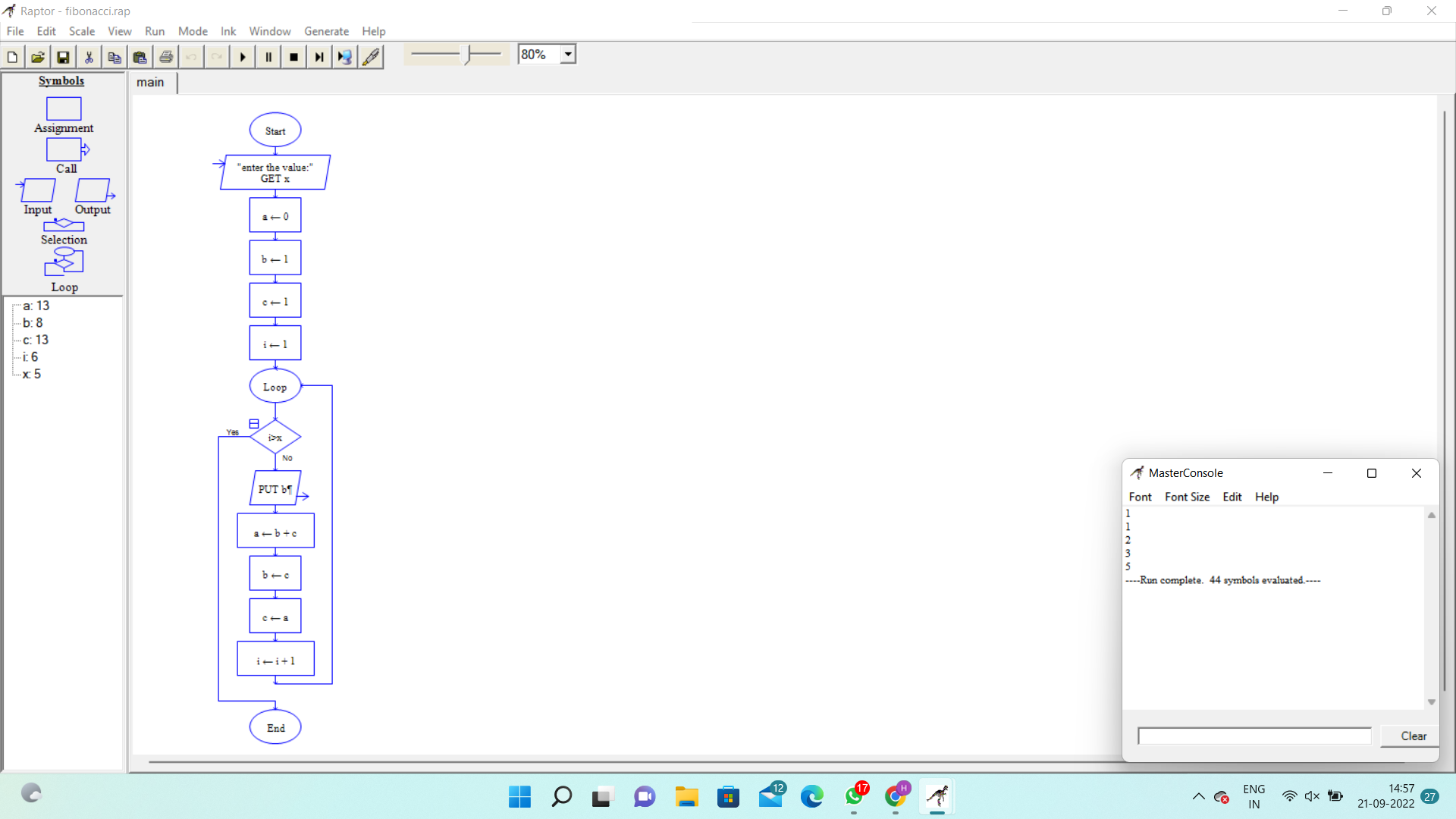The width and height of the screenshot is (1456, 819).
Task: Click the Print toolbar icon
Action: pyautogui.click(x=166, y=57)
